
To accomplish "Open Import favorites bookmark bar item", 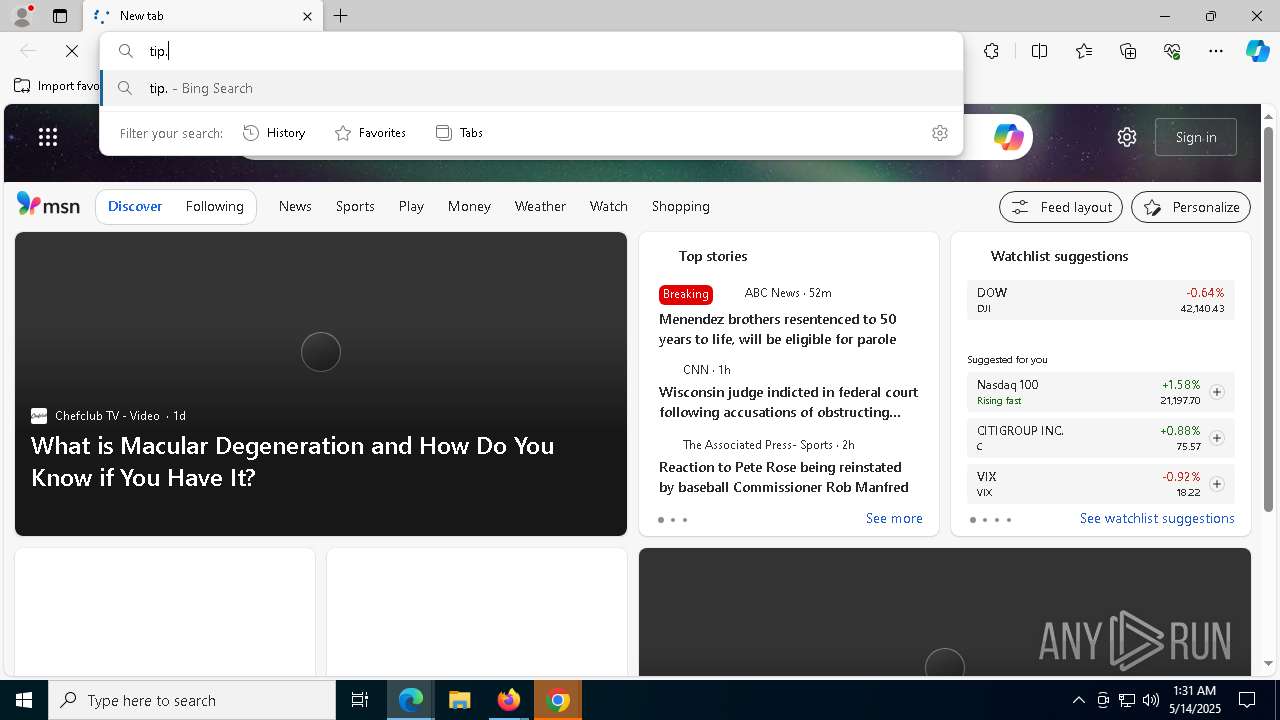I will click(x=56, y=86).
